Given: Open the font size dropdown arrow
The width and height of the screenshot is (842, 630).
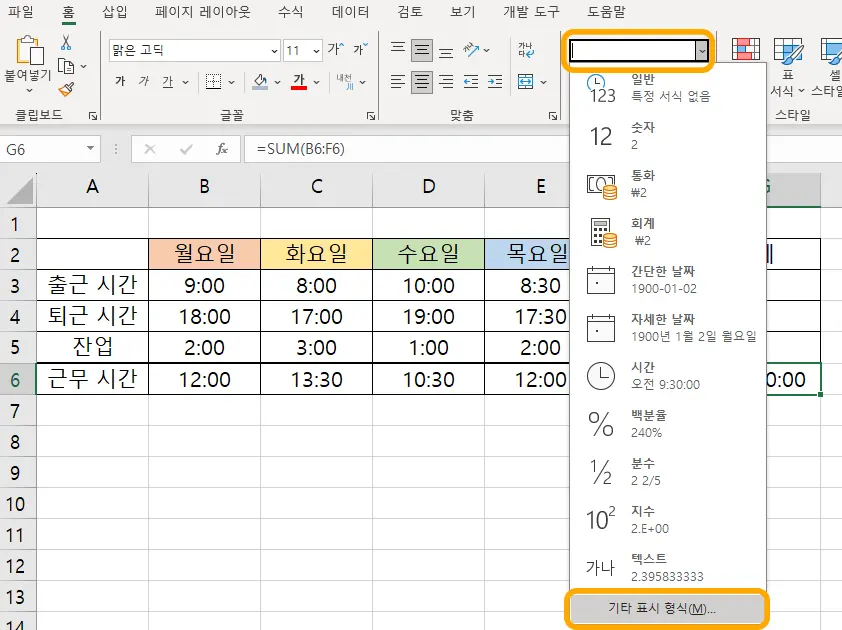Looking at the screenshot, I should (x=316, y=50).
